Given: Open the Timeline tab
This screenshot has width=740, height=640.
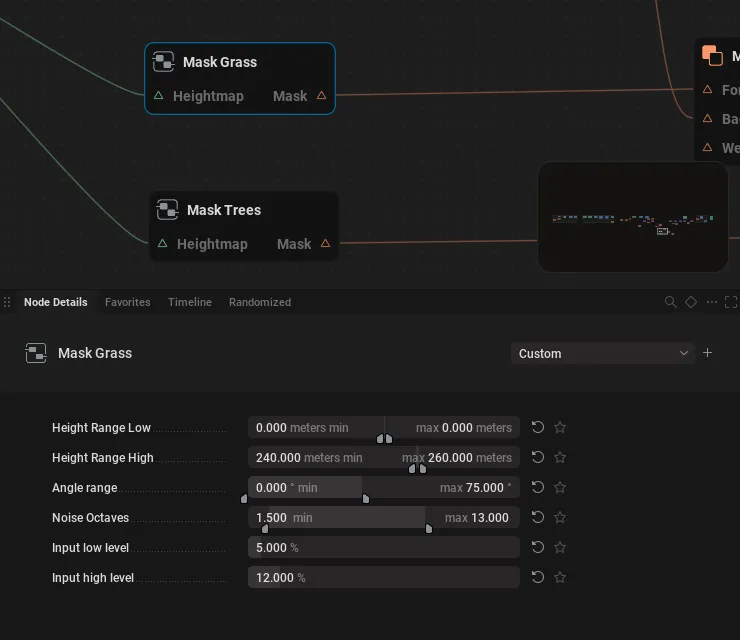Looking at the screenshot, I should pyautogui.click(x=190, y=302).
